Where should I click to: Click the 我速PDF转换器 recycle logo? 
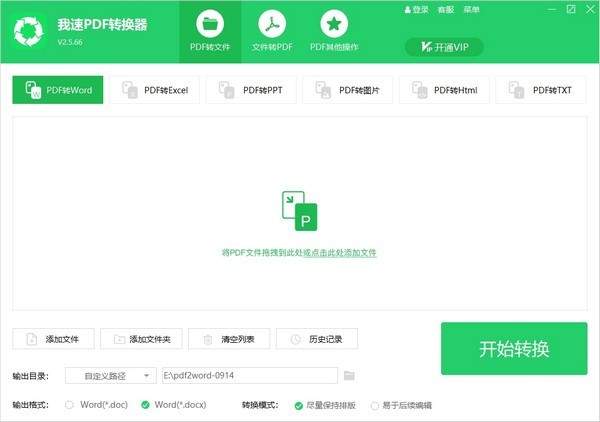[29, 32]
